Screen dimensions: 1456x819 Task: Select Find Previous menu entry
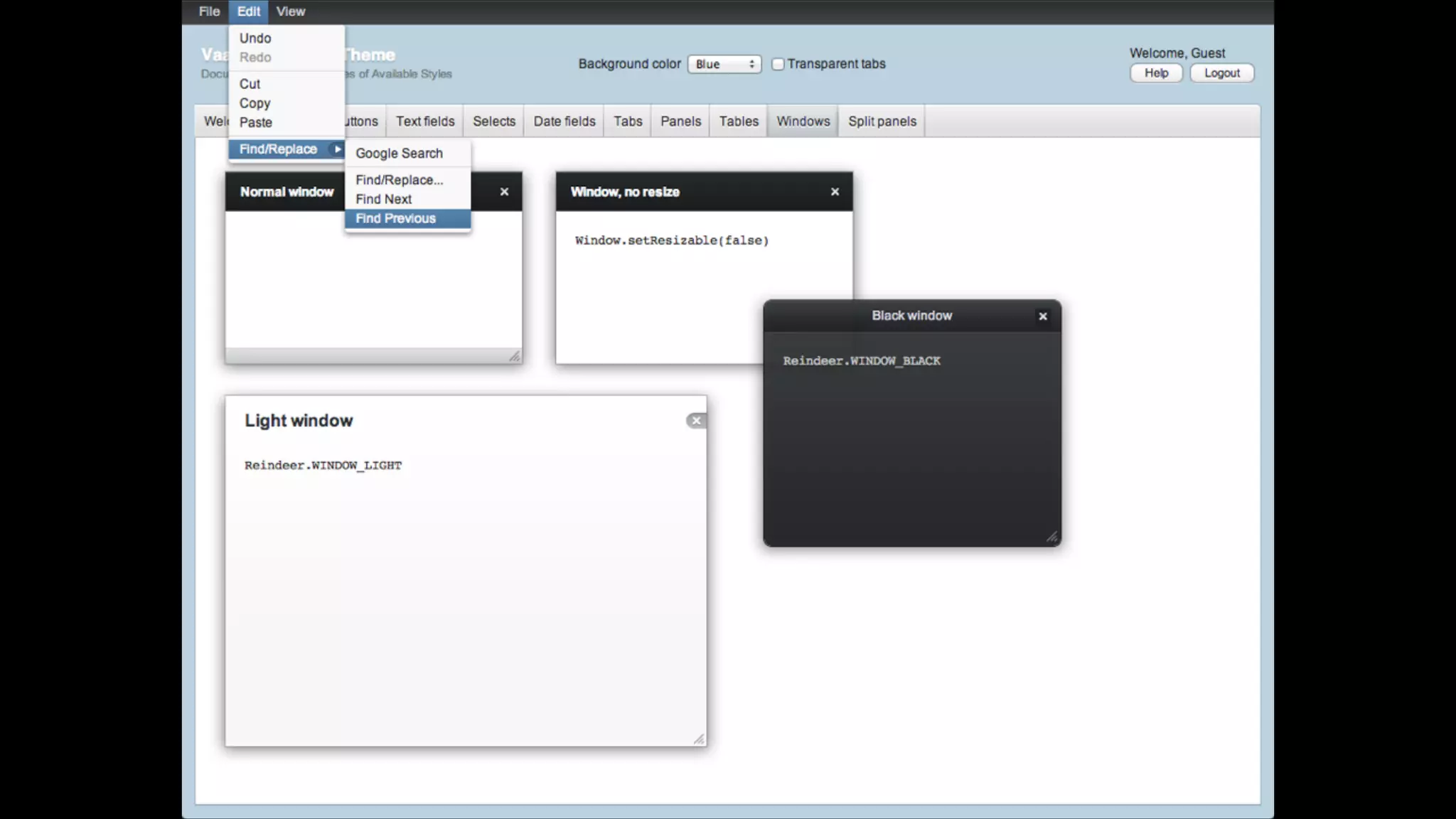[395, 219]
